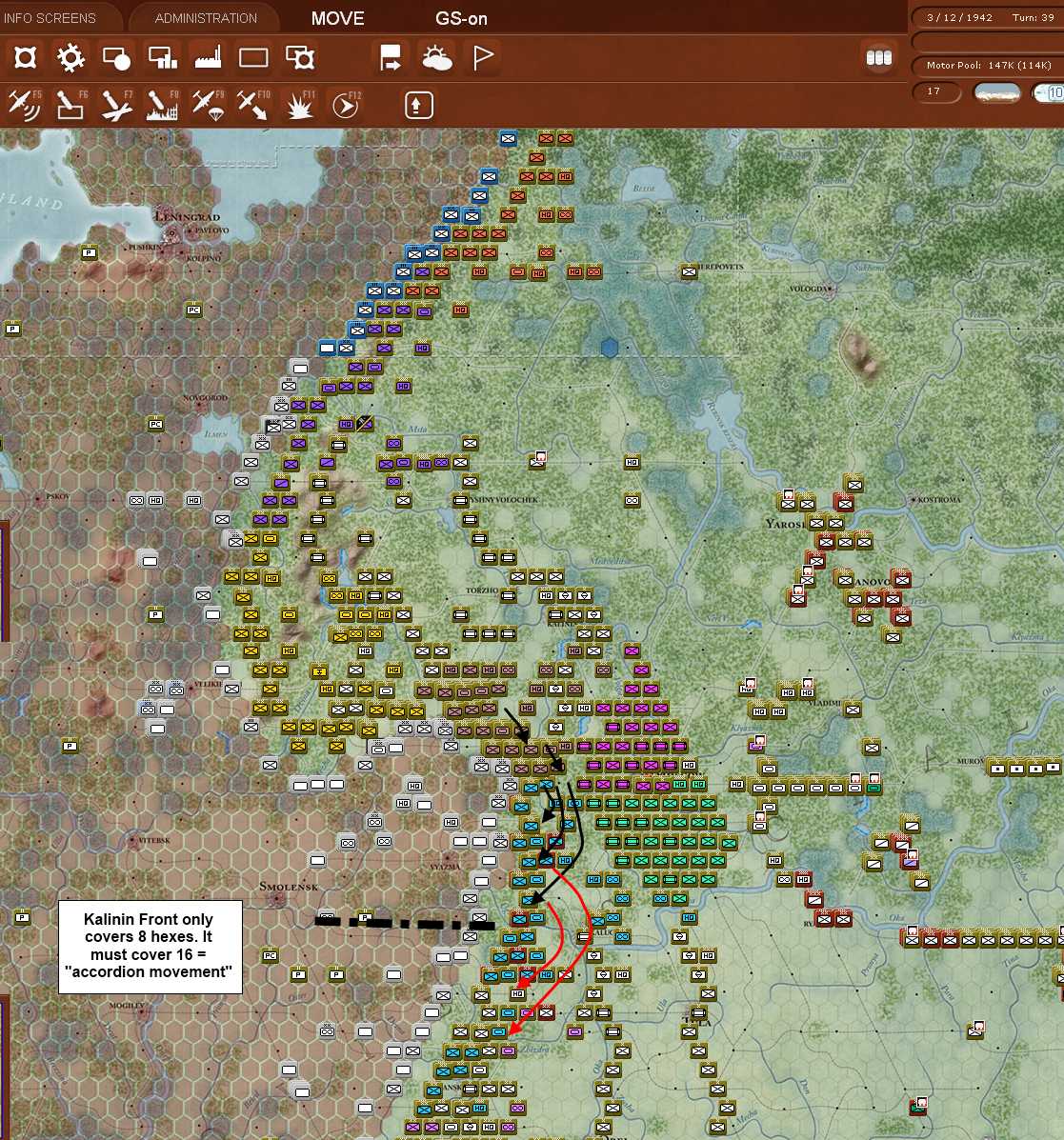Click the Turn: 39 indicator

coord(1033,17)
